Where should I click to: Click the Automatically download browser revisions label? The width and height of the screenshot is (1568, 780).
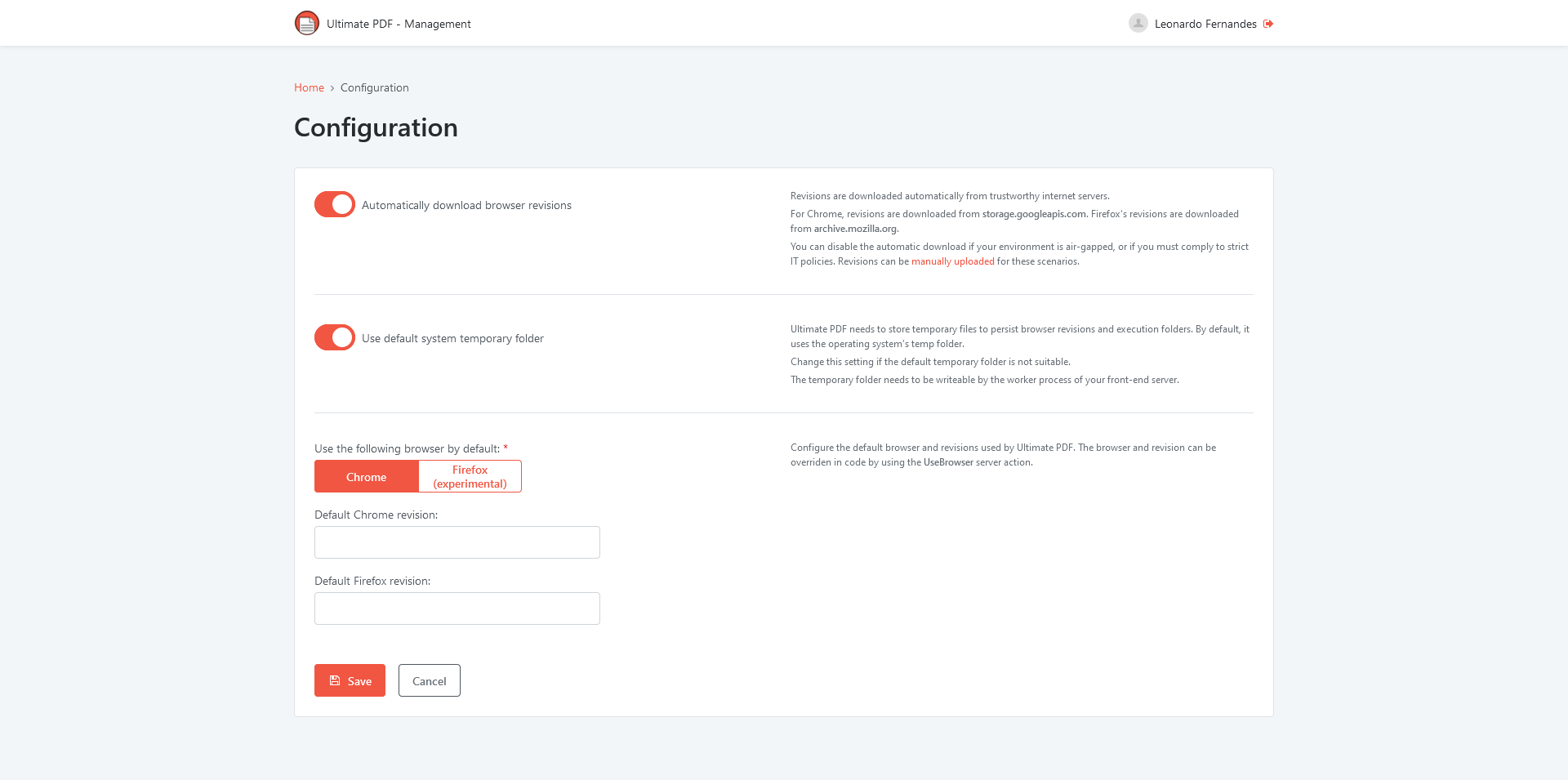466,205
